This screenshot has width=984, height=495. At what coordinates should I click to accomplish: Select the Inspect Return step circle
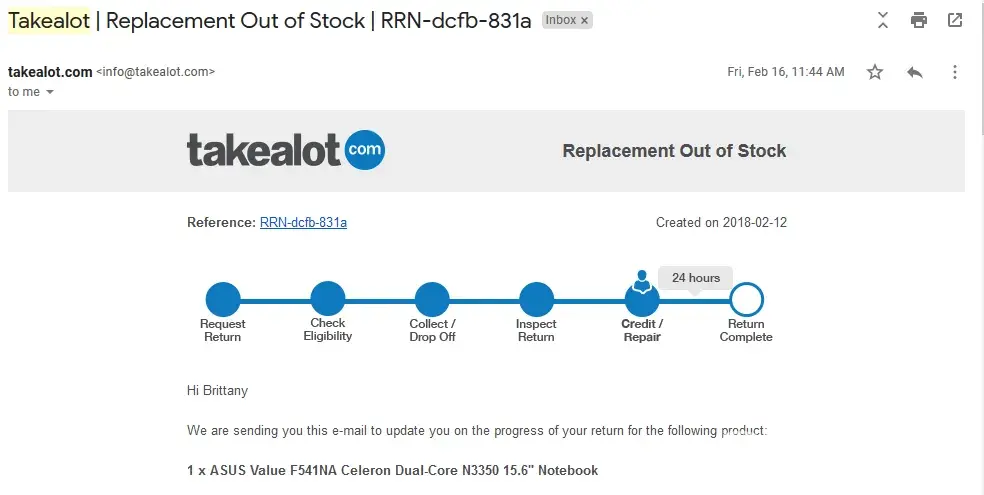536,299
